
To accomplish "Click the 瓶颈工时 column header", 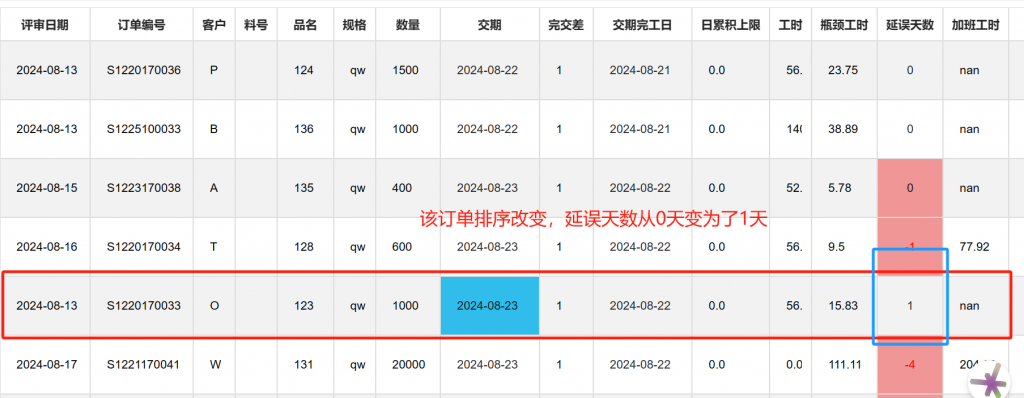I will click(x=844, y=25).
